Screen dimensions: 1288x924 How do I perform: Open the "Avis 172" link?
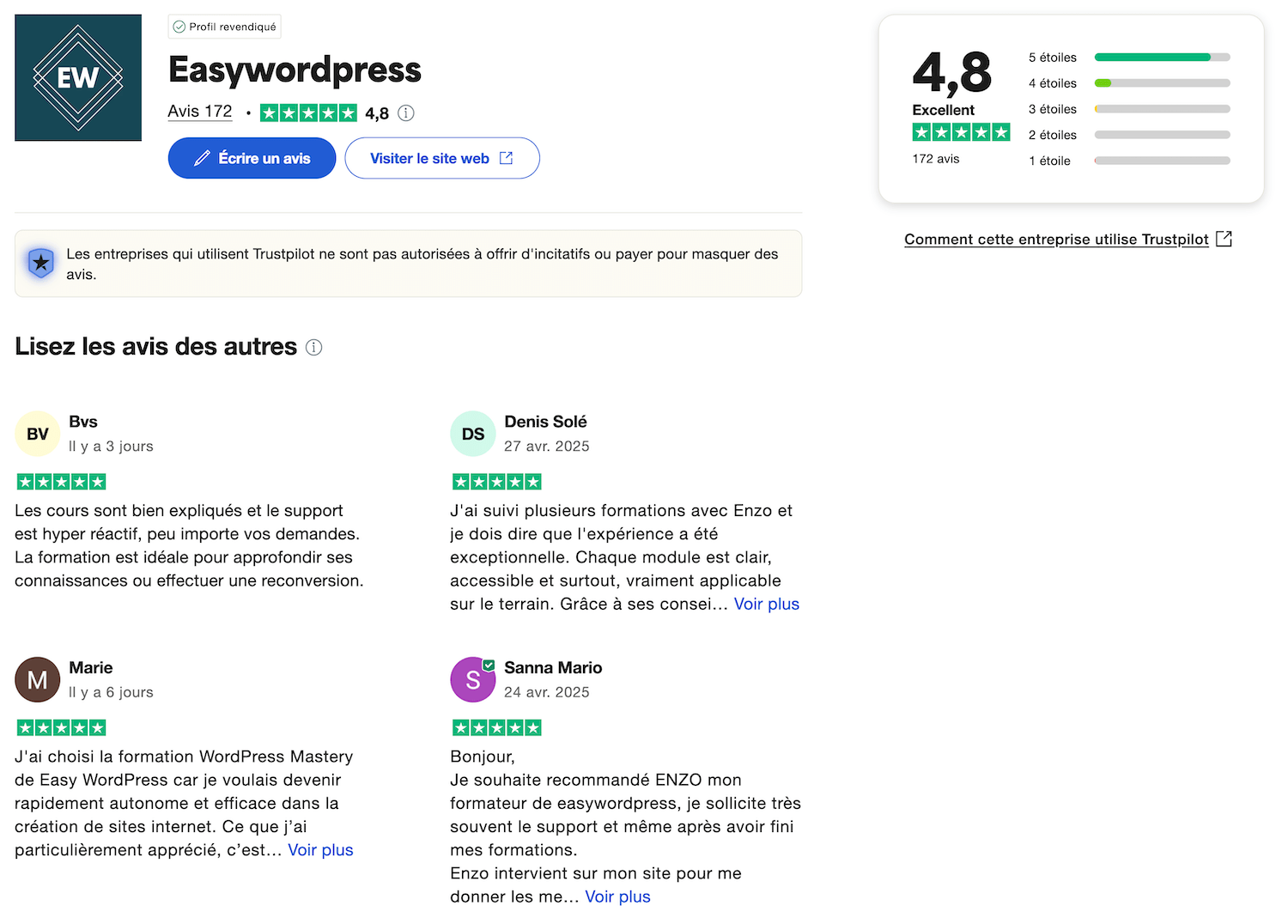[x=200, y=112]
